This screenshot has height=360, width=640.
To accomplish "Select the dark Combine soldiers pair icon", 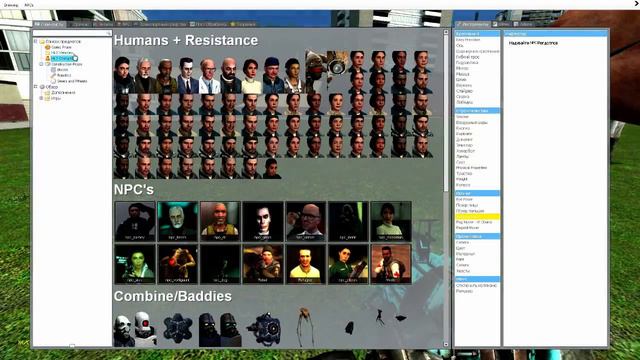I will click(220, 330).
